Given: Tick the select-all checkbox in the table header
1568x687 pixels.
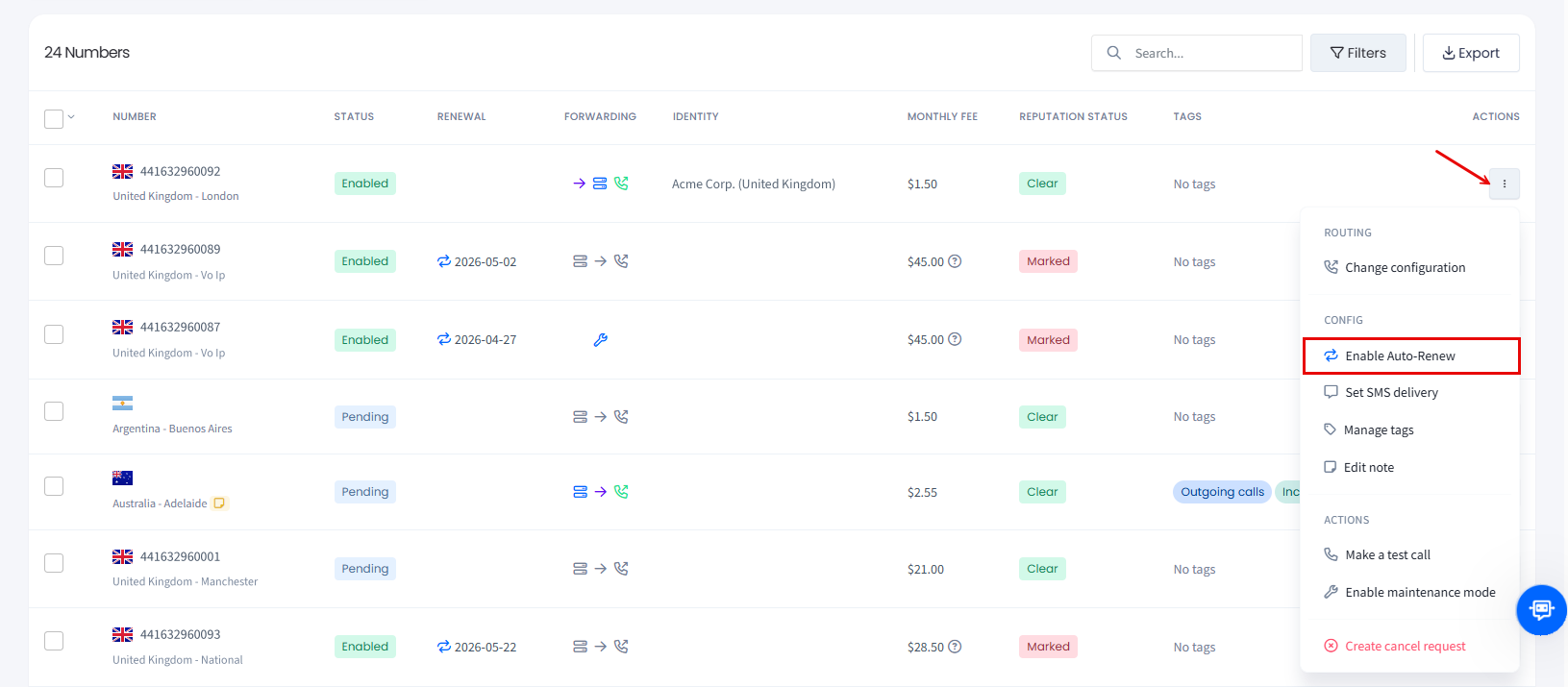Looking at the screenshot, I should (x=54, y=118).
